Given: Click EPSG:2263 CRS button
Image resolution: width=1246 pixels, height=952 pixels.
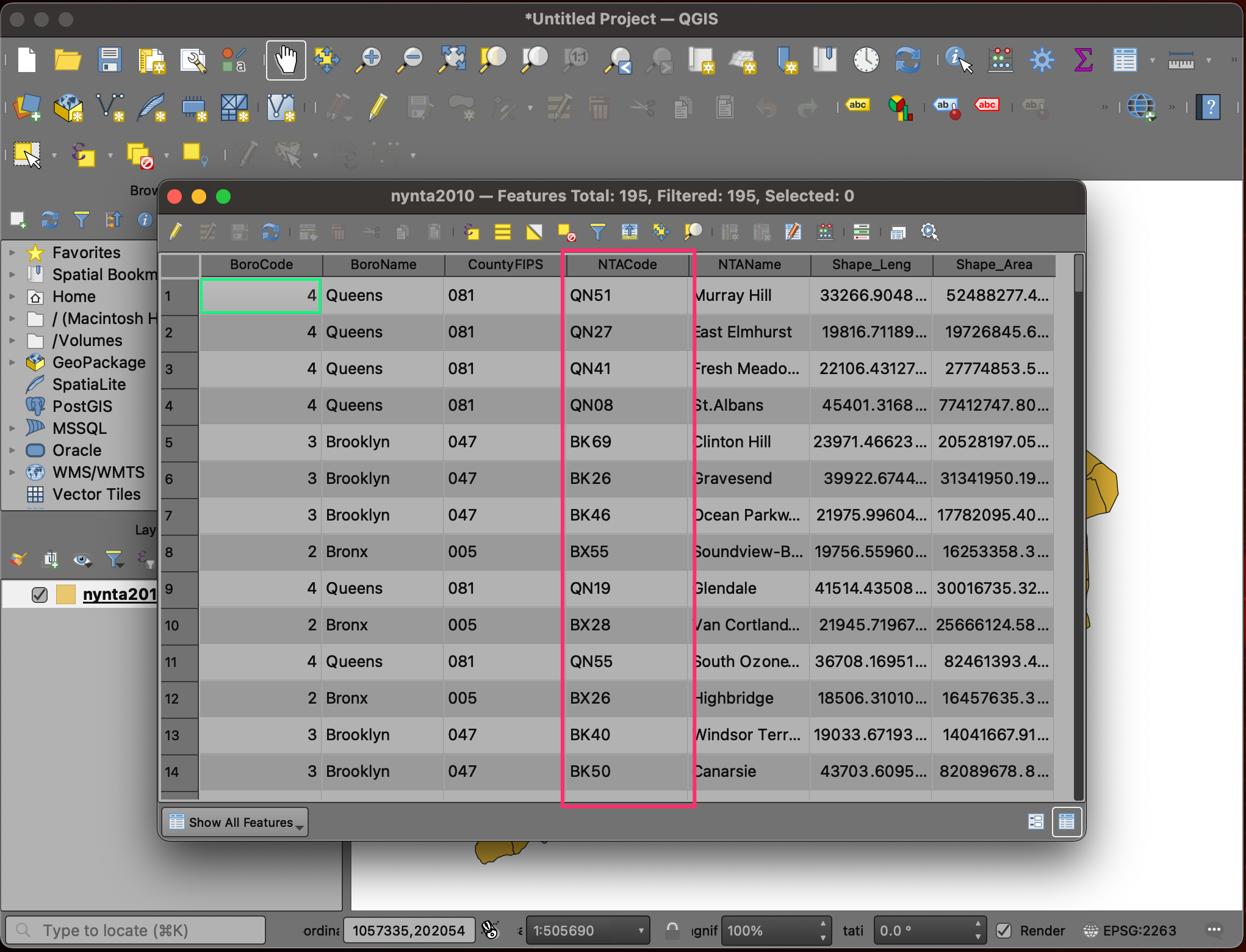Looking at the screenshot, I should point(1129,931).
